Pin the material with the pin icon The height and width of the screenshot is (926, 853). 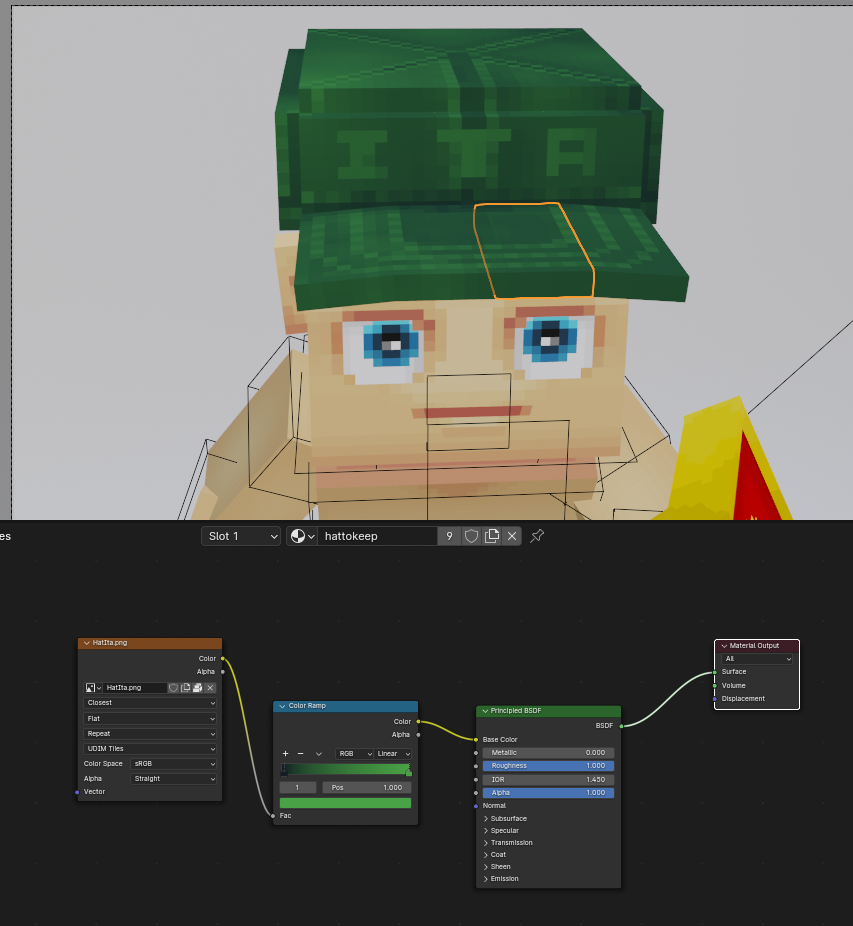(537, 536)
